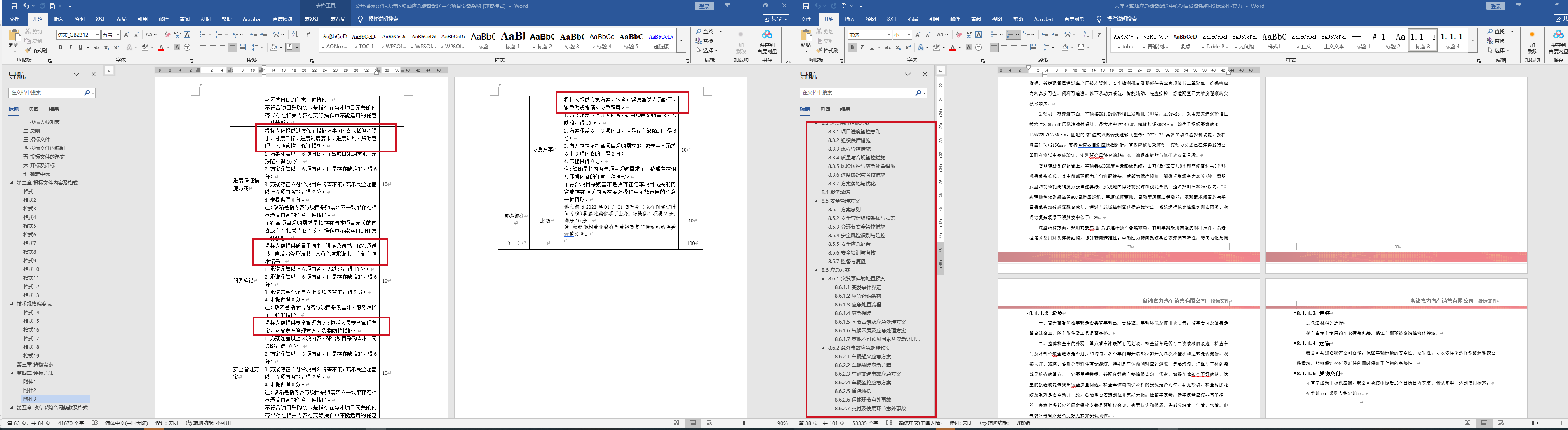The height and width of the screenshot is (430, 1568).
Task: Collapse 8.6 应急方案 in the right navigation pane
Action: 817,270
